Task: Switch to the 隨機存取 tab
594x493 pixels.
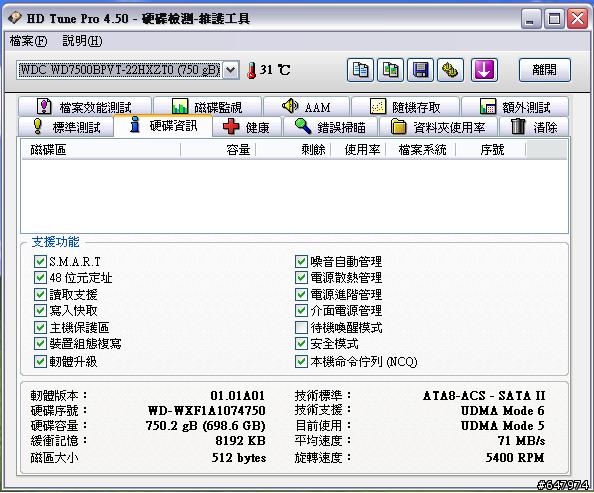Action: [x=405, y=106]
